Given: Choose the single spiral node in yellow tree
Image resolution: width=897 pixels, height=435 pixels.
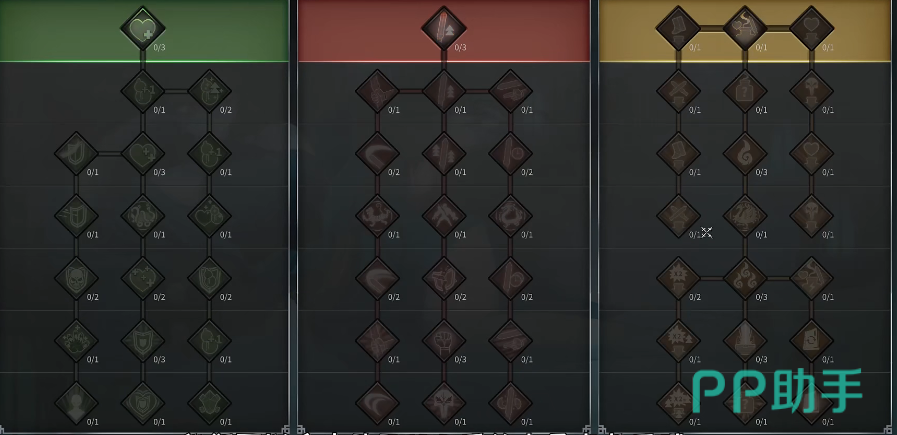Looking at the screenshot, I should tap(745, 154).
